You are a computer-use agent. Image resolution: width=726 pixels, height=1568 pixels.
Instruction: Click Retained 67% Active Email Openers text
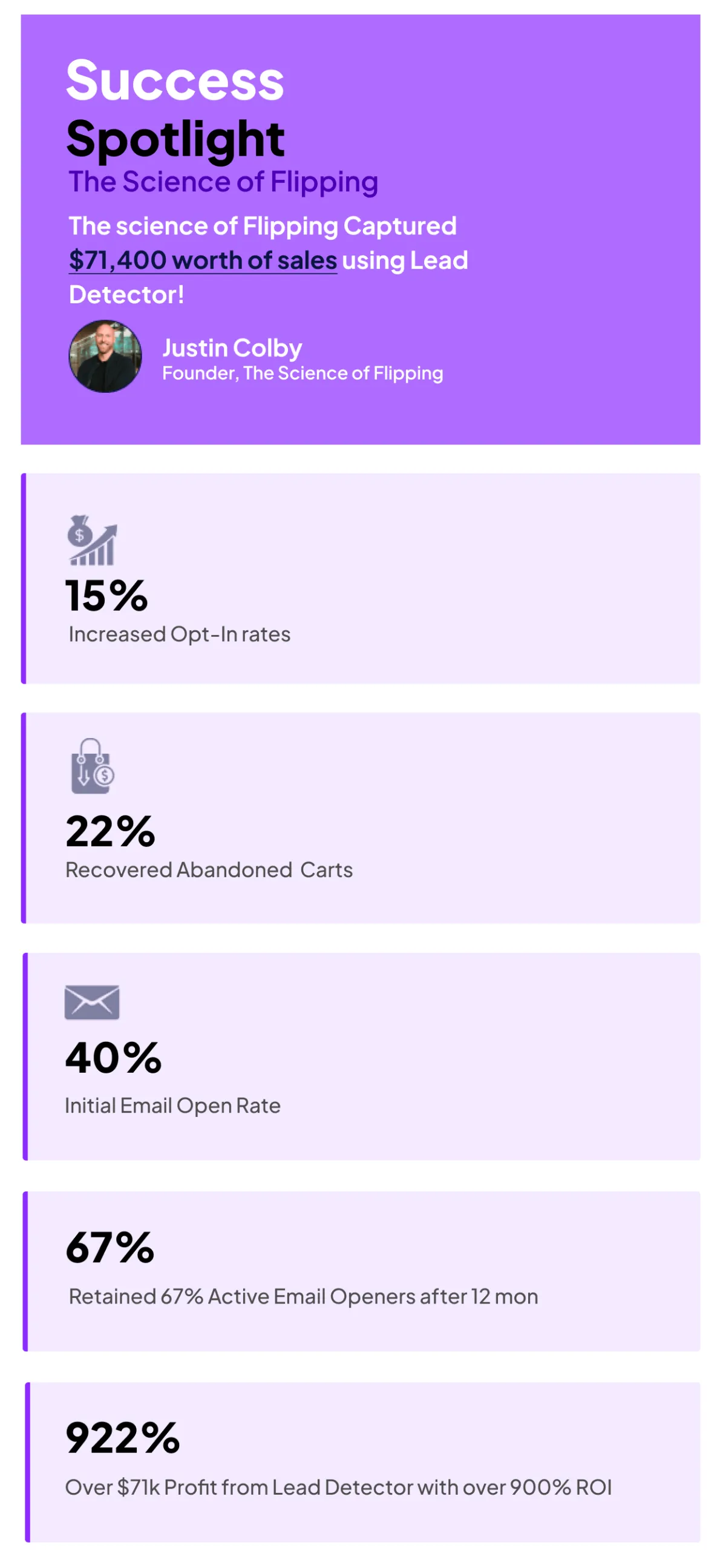click(304, 1298)
